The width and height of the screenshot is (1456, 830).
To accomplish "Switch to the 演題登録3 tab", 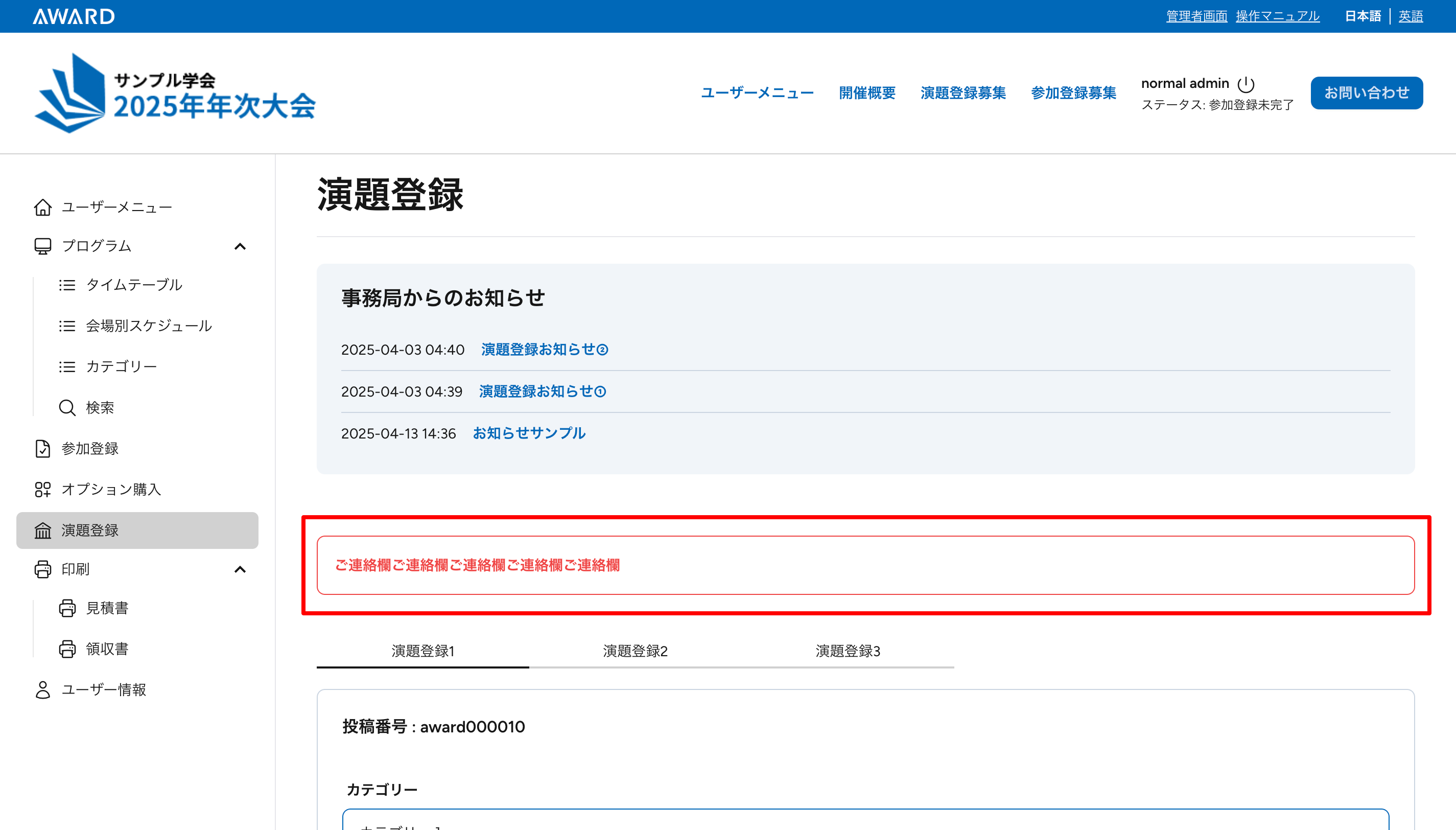I will [x=848, y=651].
